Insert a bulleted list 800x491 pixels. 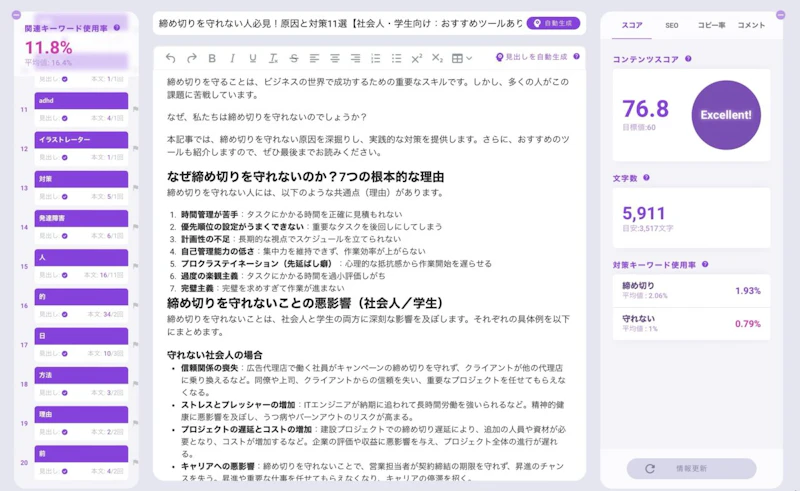(x=396, y=59)
